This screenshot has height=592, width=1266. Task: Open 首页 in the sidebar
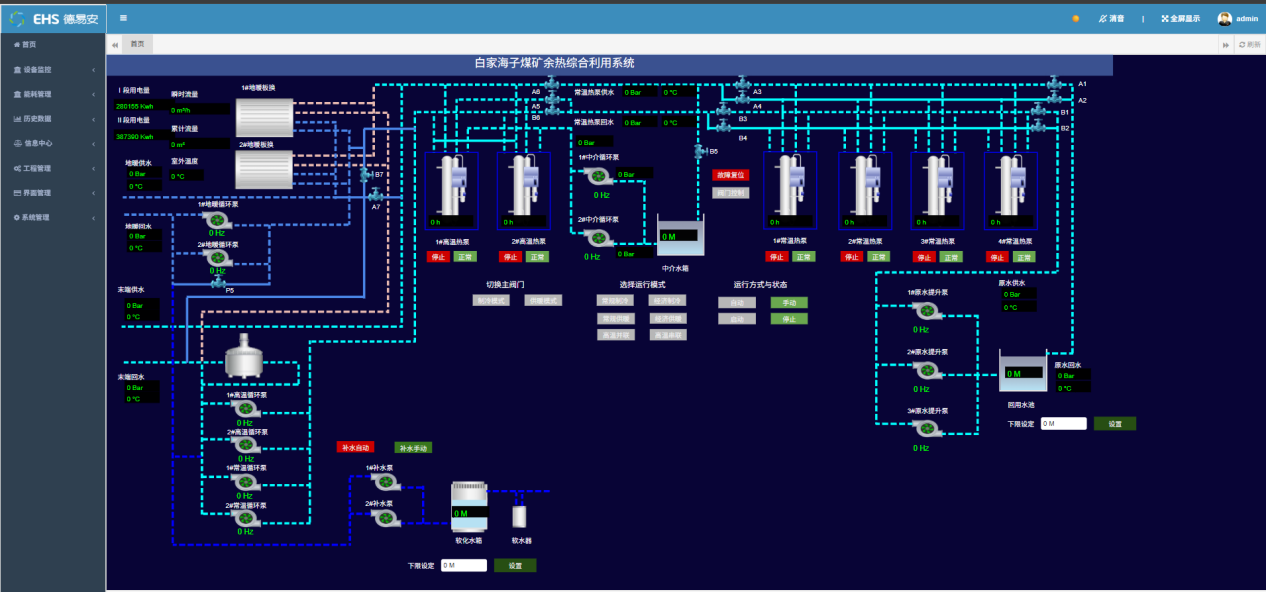(x=30, y=45)
